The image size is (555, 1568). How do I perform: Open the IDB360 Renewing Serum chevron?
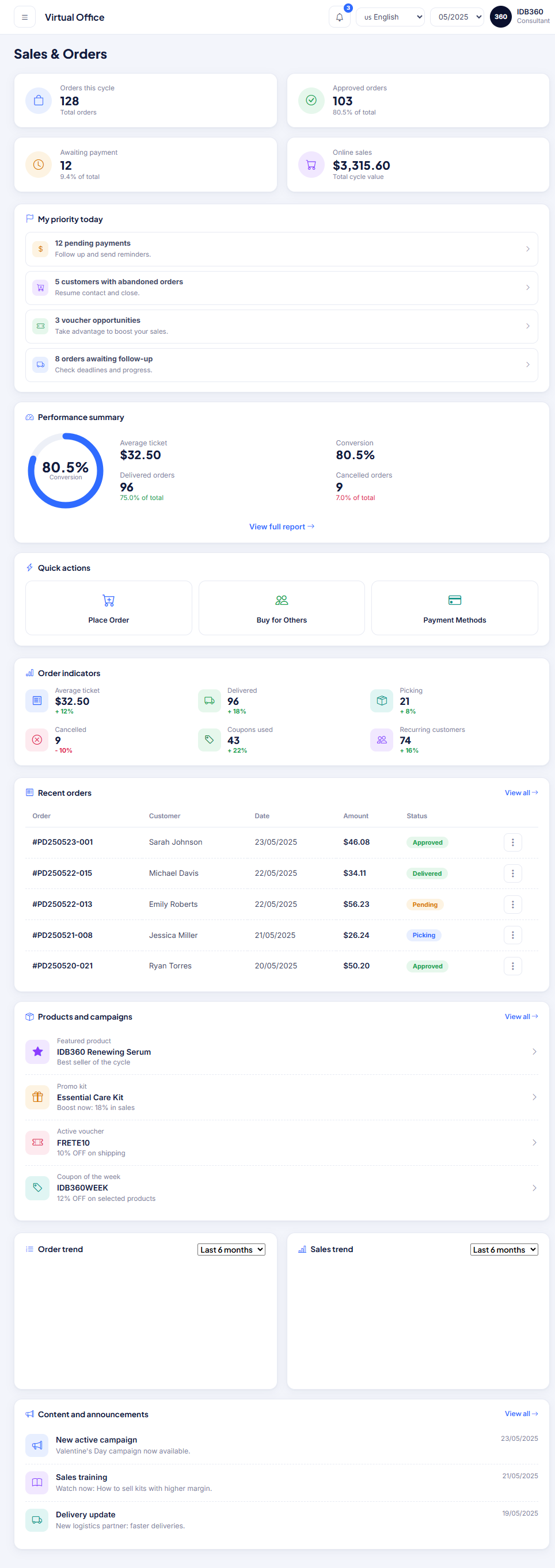(534, 1051)
